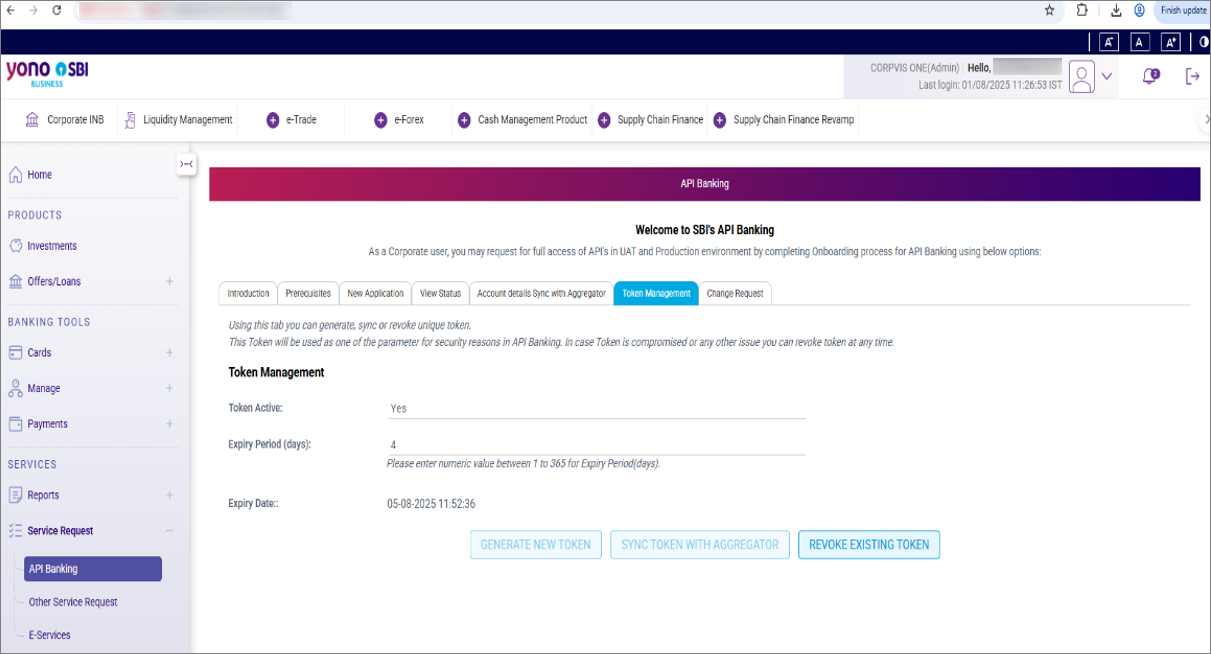The width and height of the screenshot is (1211, 654).
Task: Click the Reports icon in the sidebar
Action: [15, 495]
